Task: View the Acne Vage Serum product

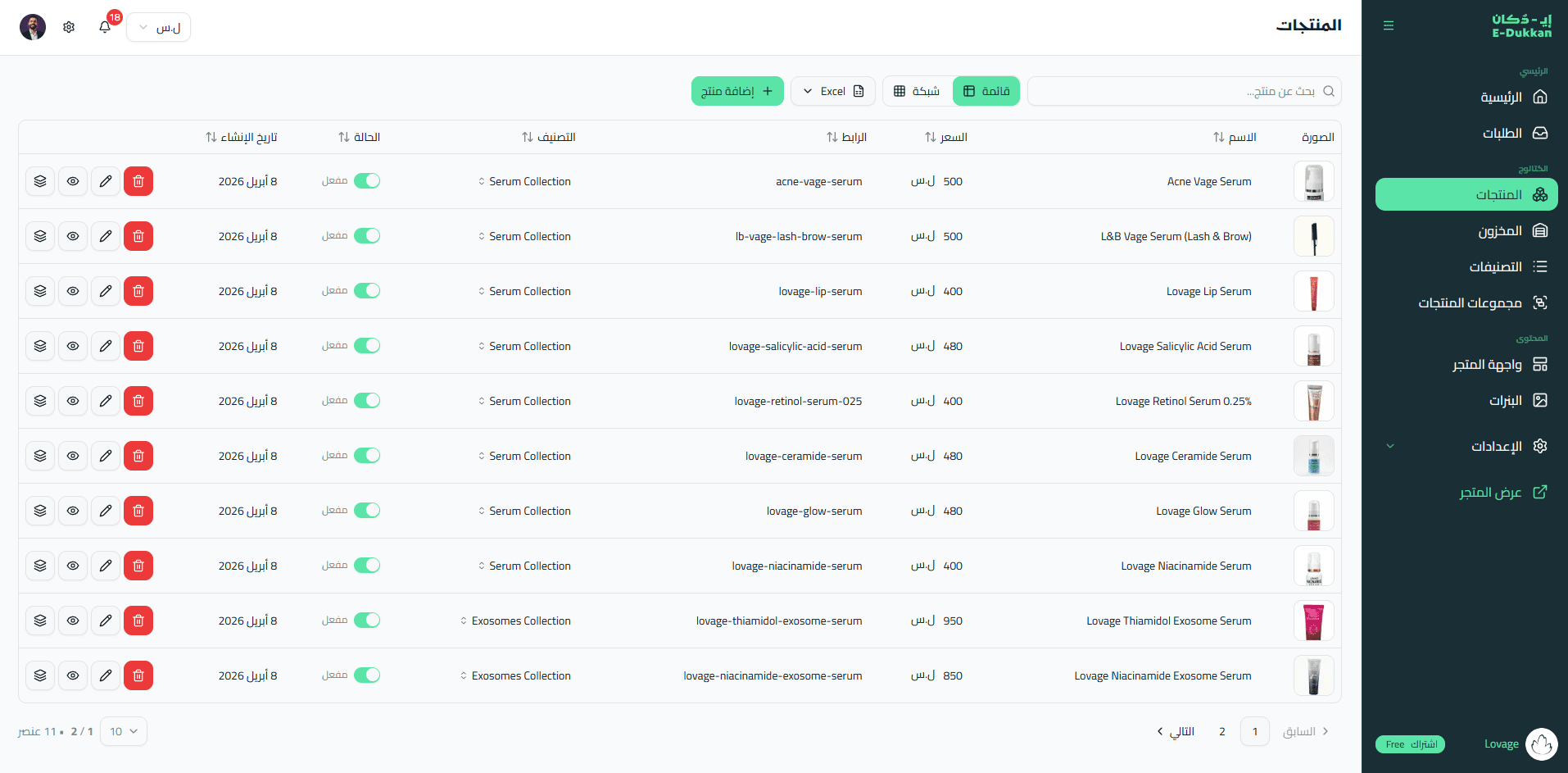Action: pos(73,181)
